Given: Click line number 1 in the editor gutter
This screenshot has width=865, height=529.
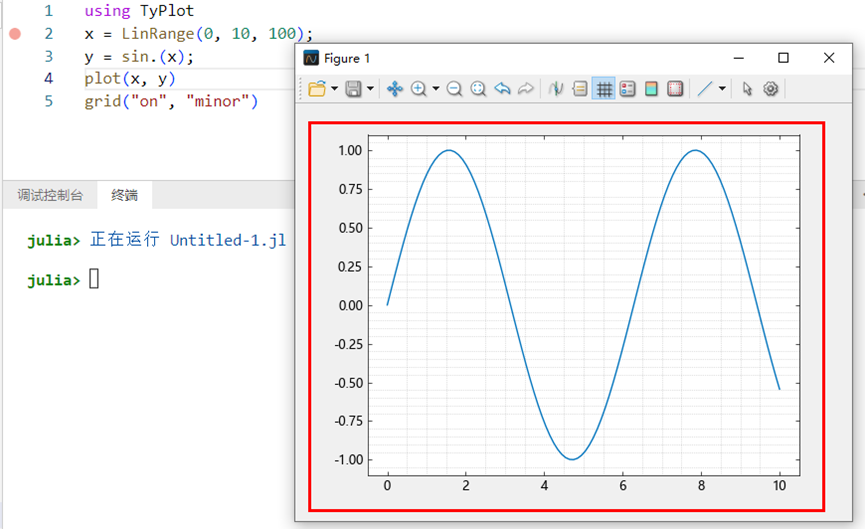Looking at the screenshot, I should click(49, 11).
